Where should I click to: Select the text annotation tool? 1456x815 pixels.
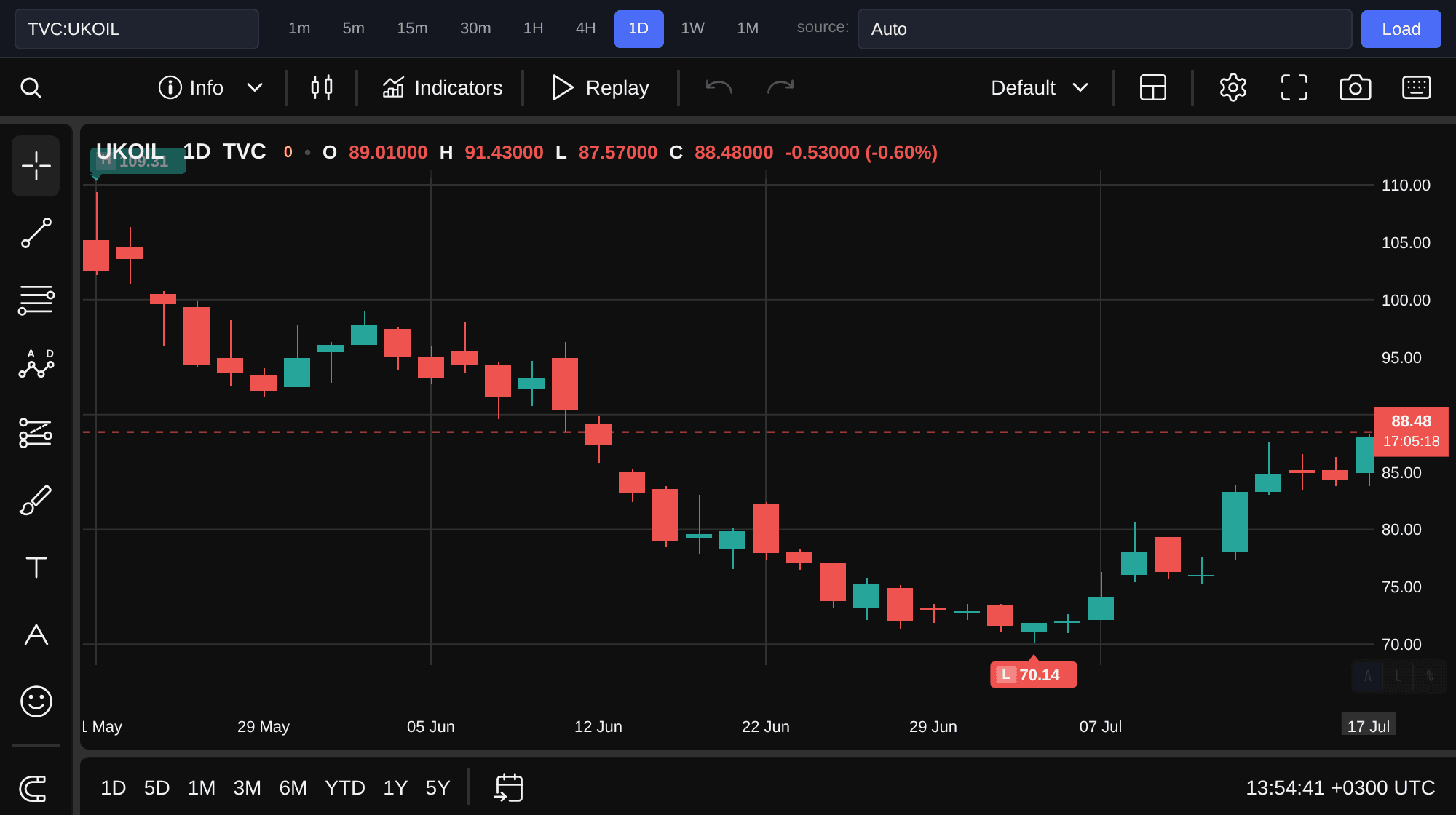[36, 567]
